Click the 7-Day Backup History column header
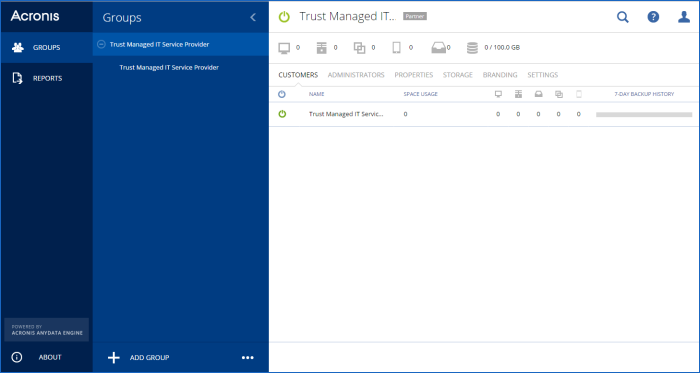Screen dimensions: 700x373 pos(644,94)
